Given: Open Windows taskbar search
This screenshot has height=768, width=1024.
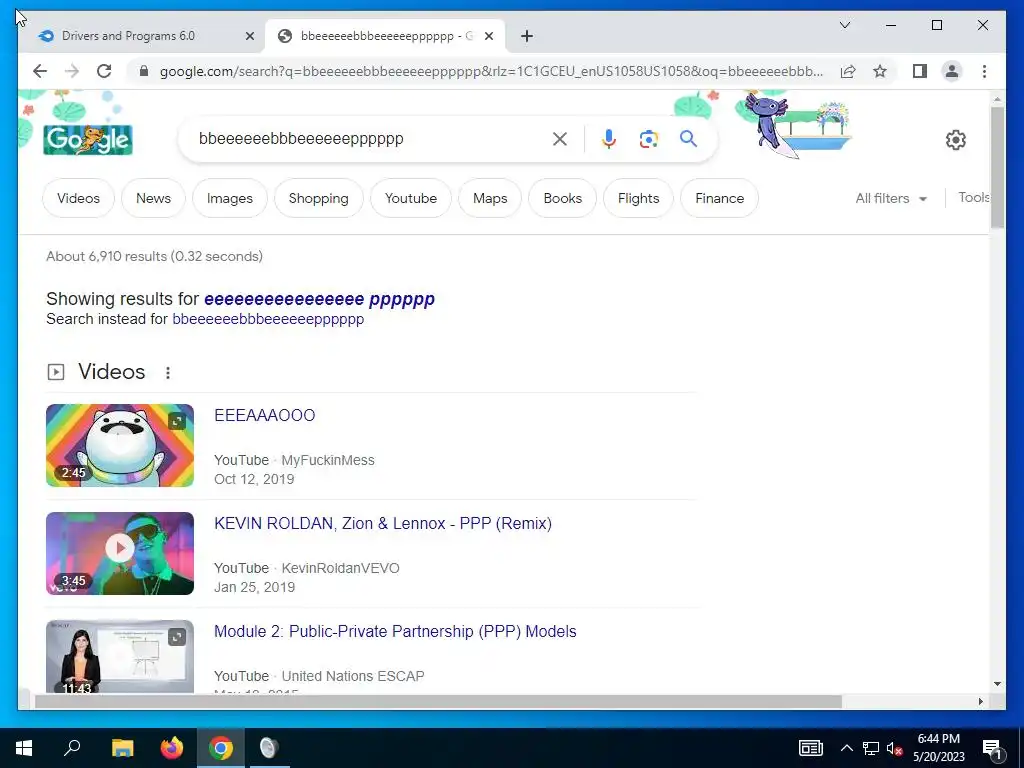Looking at the screenshot, I should [x=72, y=748].
